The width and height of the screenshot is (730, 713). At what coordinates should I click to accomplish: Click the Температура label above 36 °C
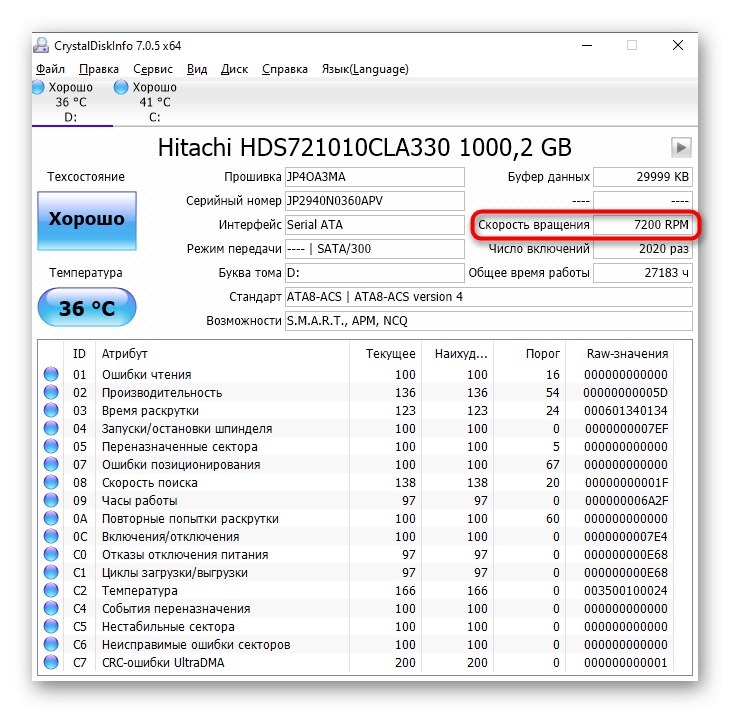pyautogui.click(x=86, y=273)
